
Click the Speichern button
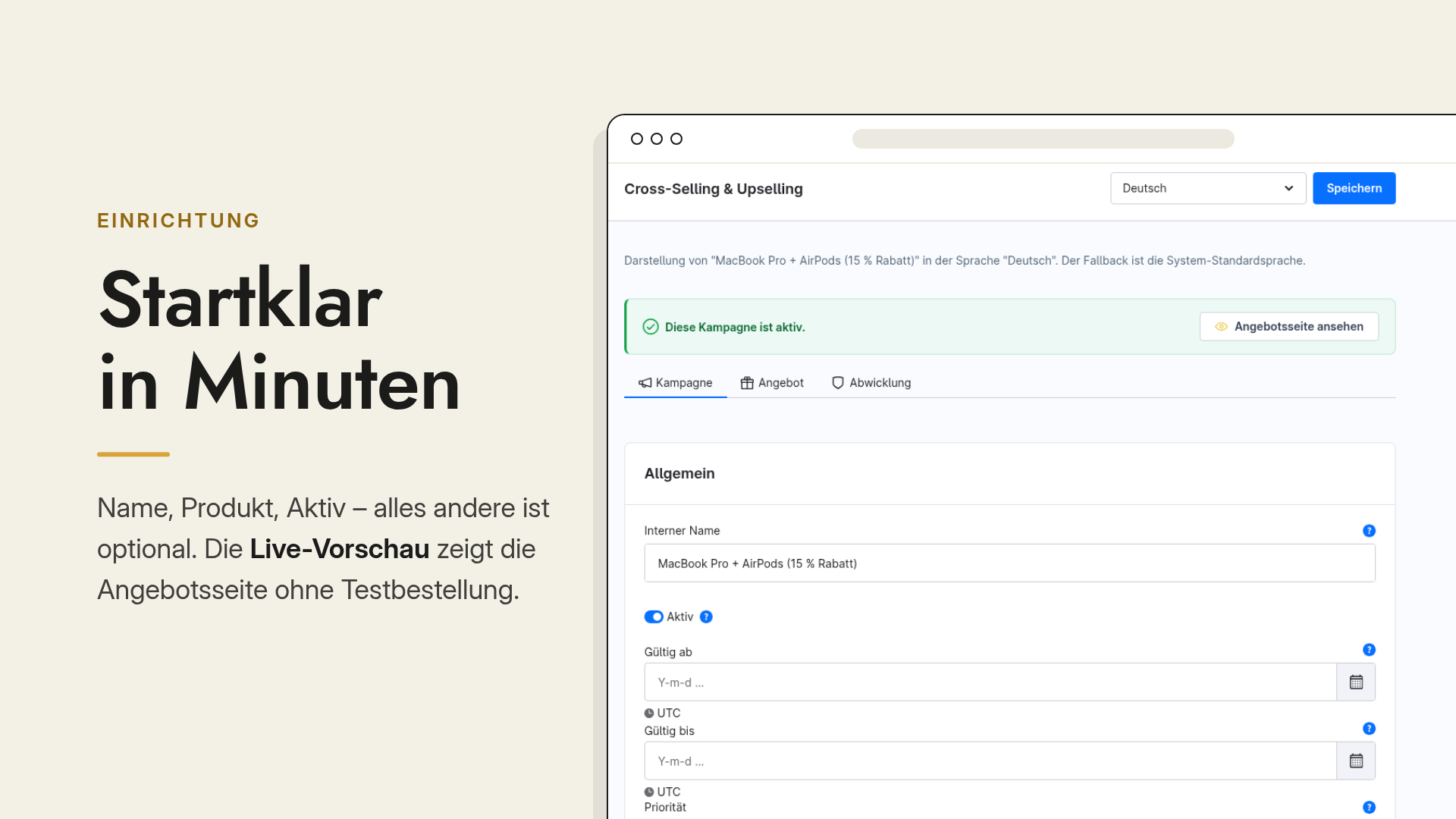pyautogui.click(x=1354, y=188)
